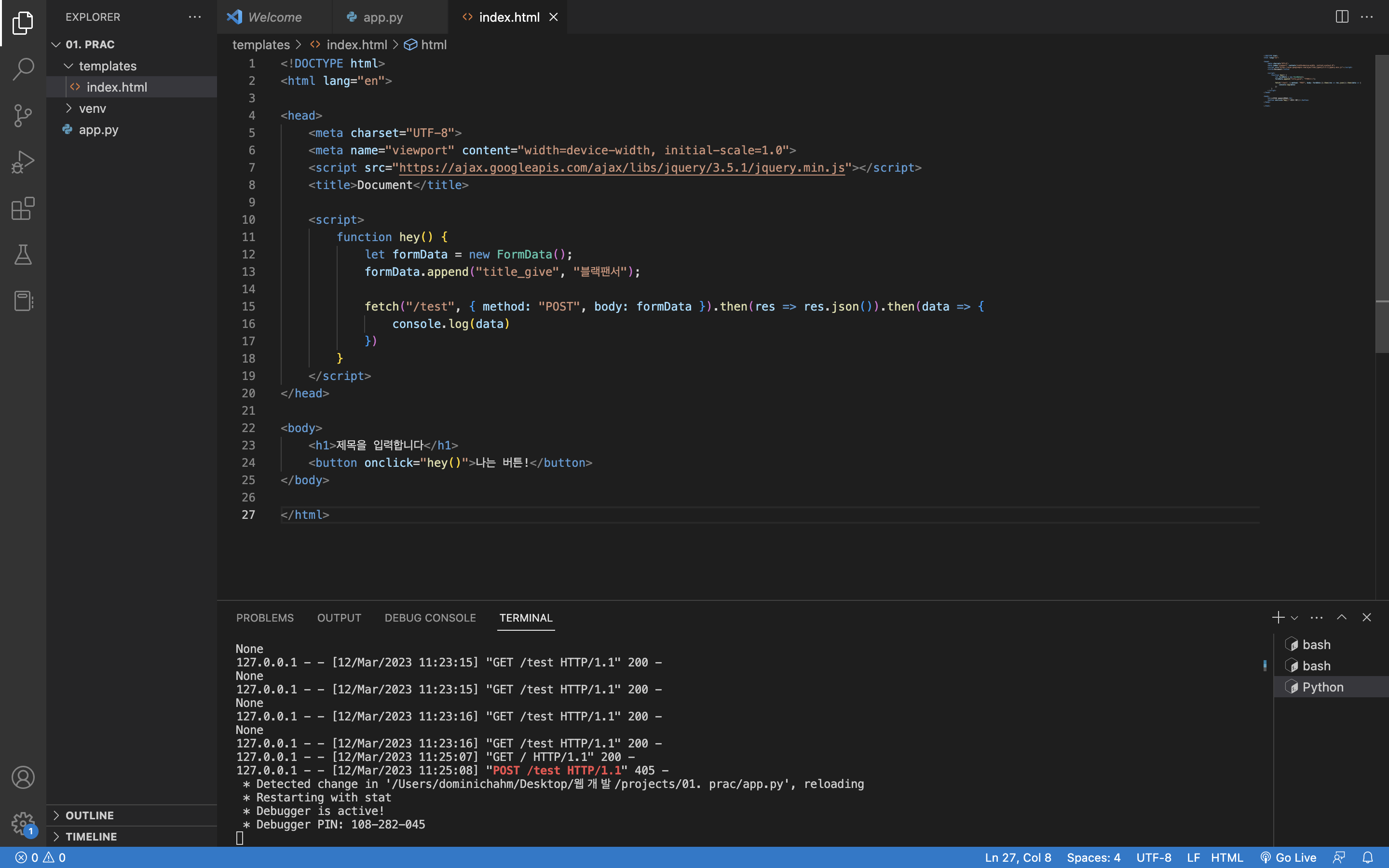This screenshot has height=868, width=1389.
Task: Change the LF end of line sequence
Action: pyautogui.click(x=1193, y=858)
